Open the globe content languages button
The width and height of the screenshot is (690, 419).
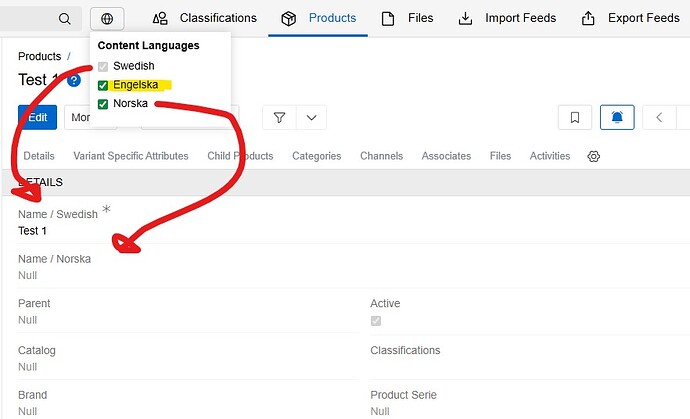[x=107, y=18]
